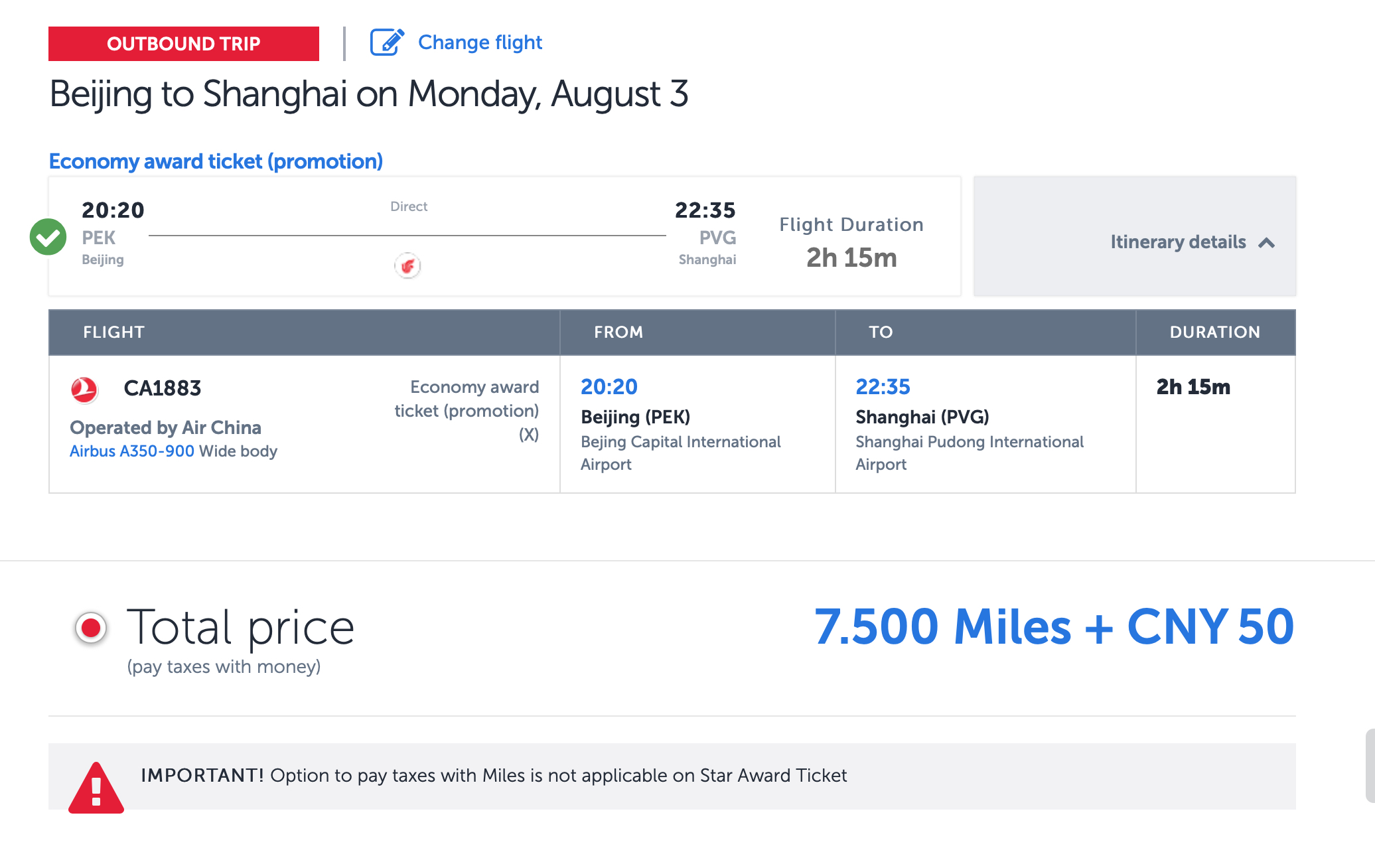The image size is (1375, 868).
Task: Click the page scrollbar handle at right edge
Action: (1370, 766)
